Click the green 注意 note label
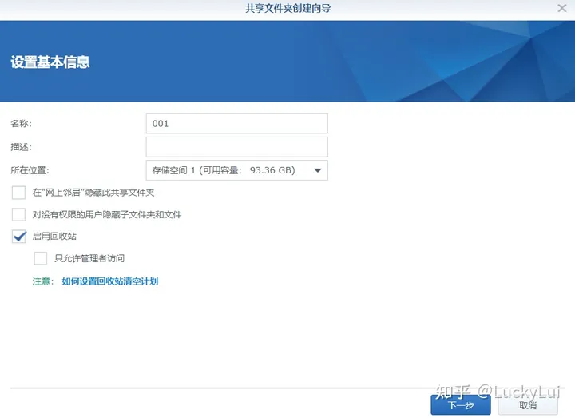Screen dimensions: 576x418 click(x=43, y=281)
